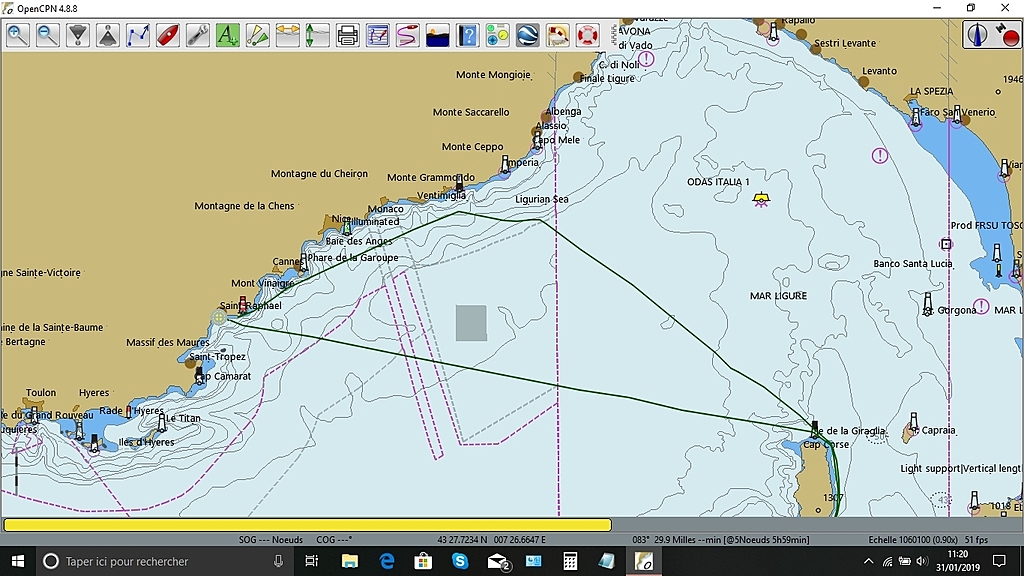This screenshot has height=576, width=1024.
Task: Click the 'Taper ici pour rechercher' box
Action: point(163,561)
